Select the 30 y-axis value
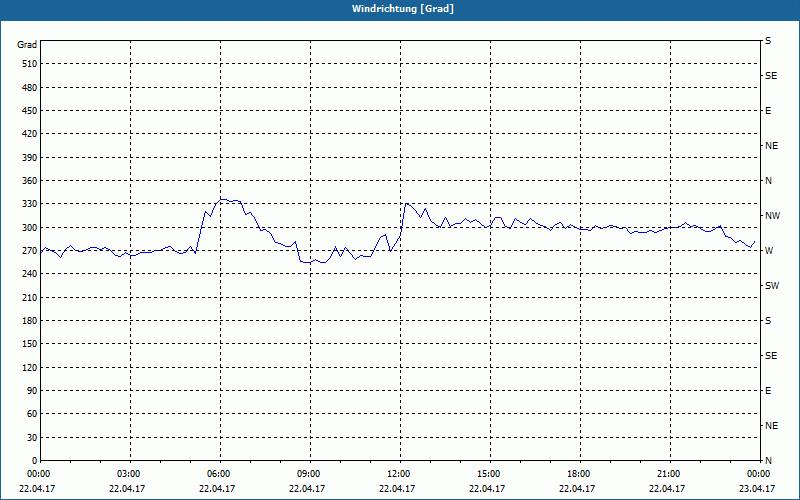This screenshot has width=800, height=500. (x=32, y=438)
